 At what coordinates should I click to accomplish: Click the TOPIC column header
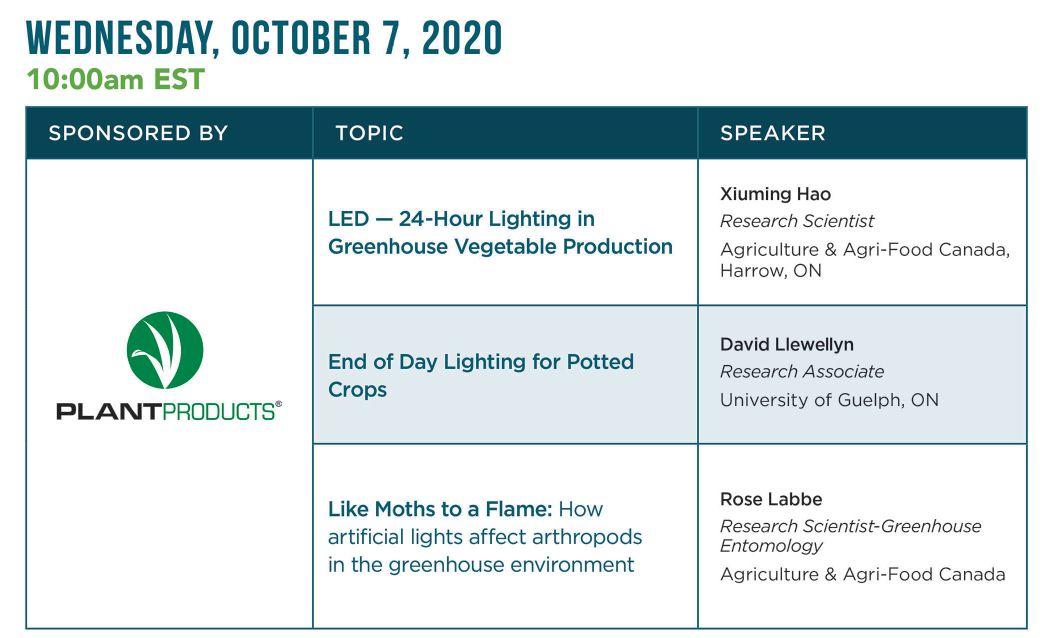[369, 133]
